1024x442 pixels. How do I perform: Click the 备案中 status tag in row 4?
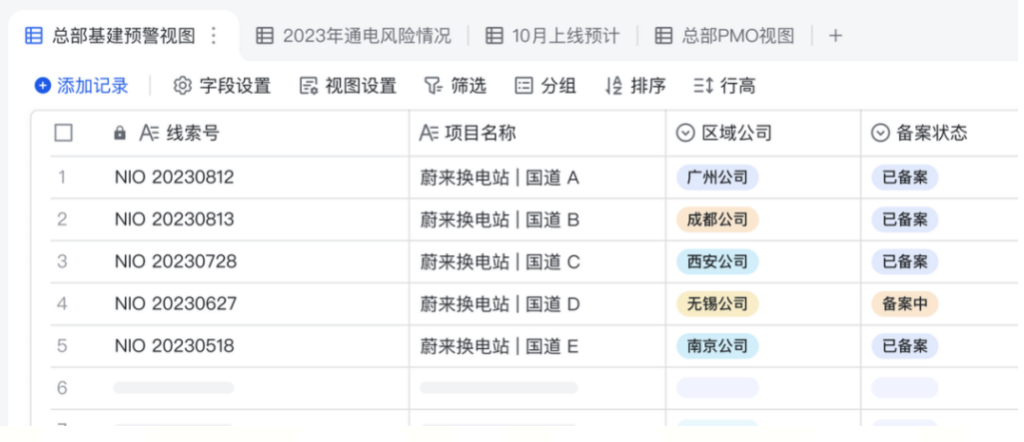(x=904, y=304)
